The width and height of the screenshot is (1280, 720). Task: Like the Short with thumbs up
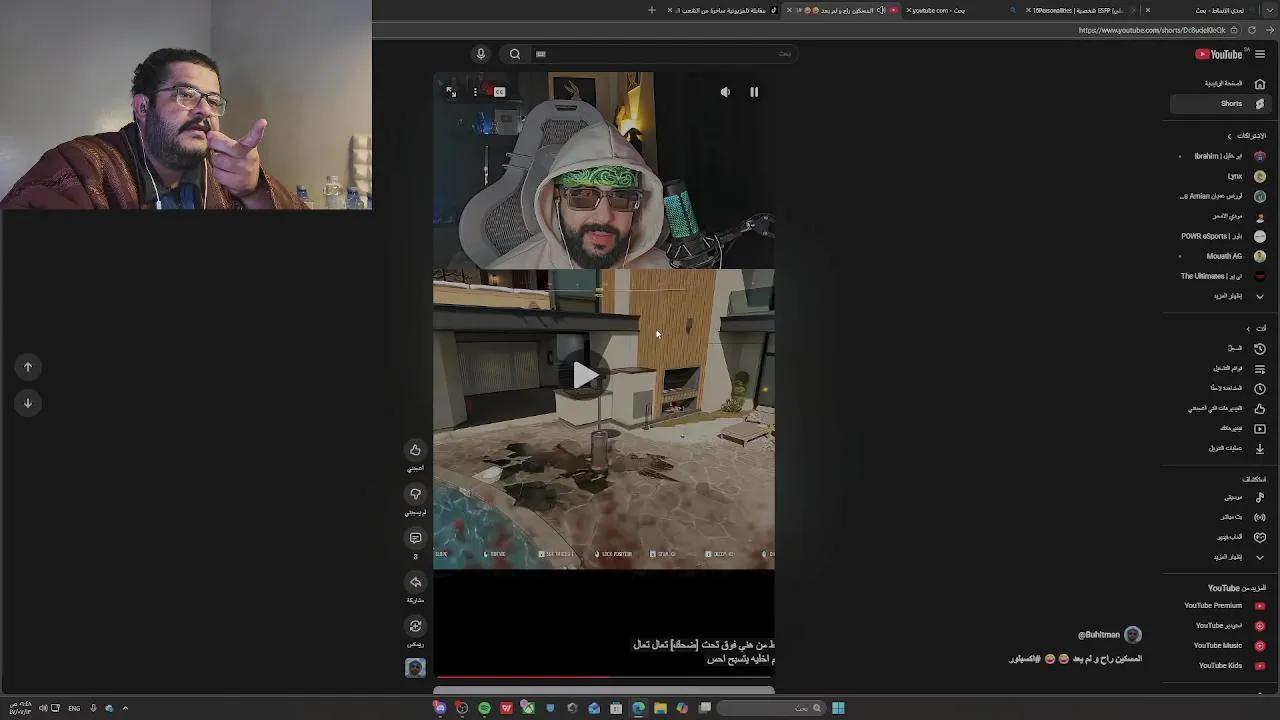click(x=415, y=451)
